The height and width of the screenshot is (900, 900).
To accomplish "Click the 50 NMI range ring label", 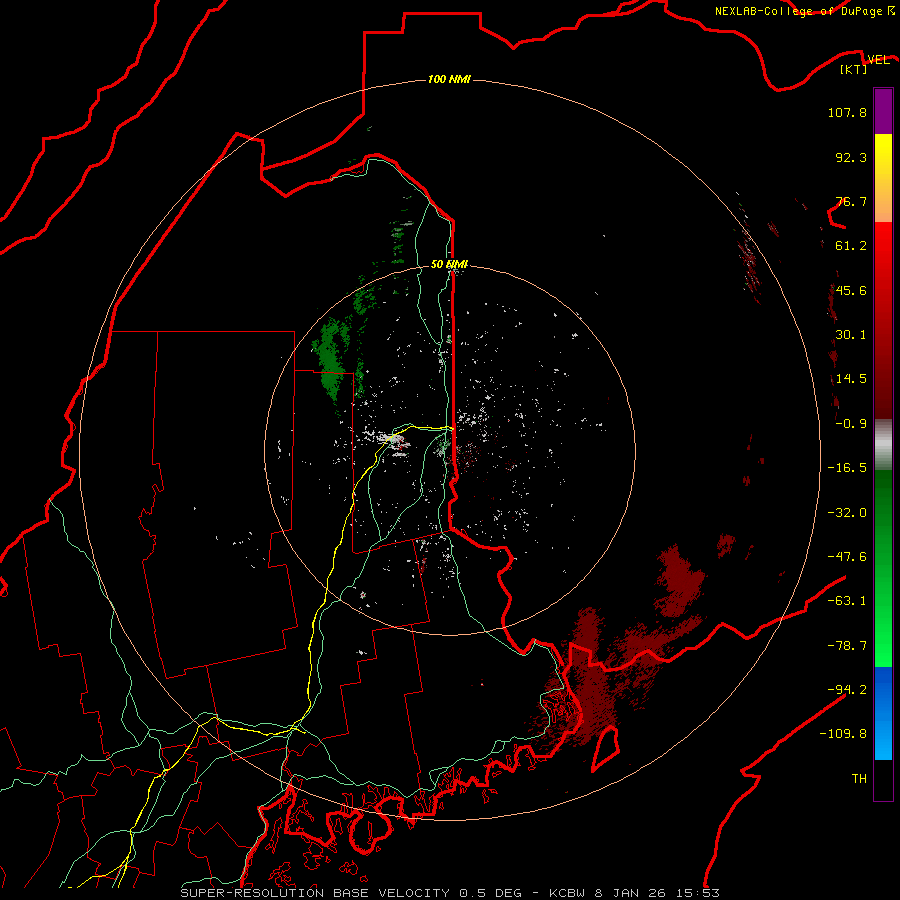I will point(449,264).
